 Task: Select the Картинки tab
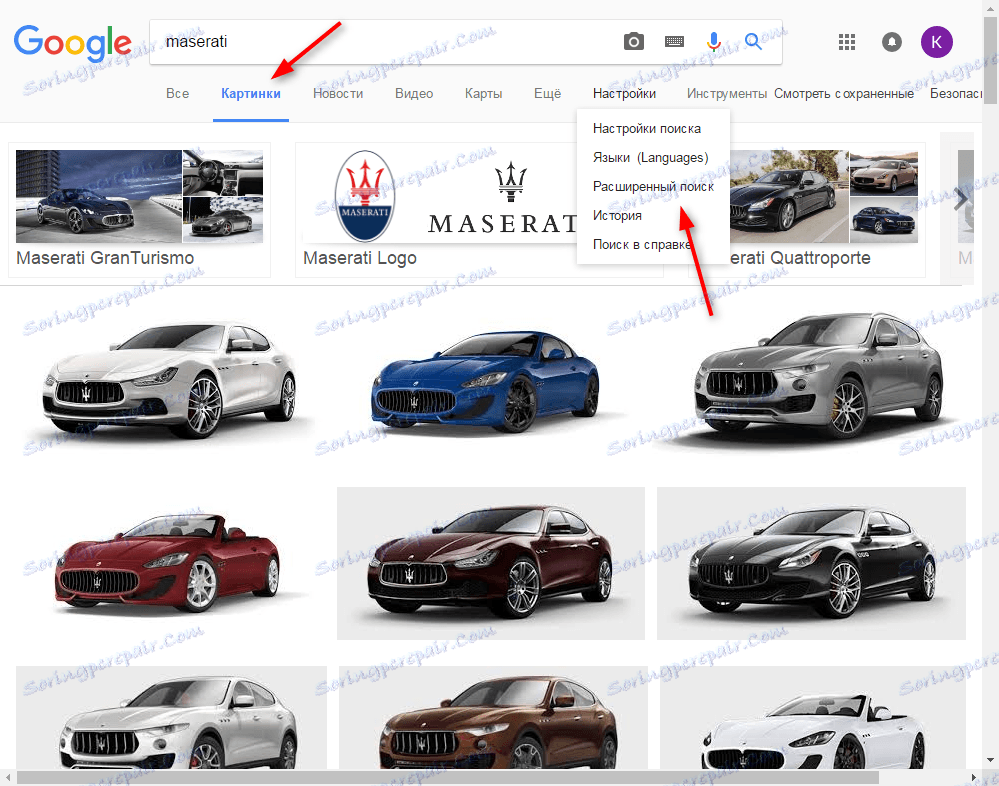tap(251, 94)
